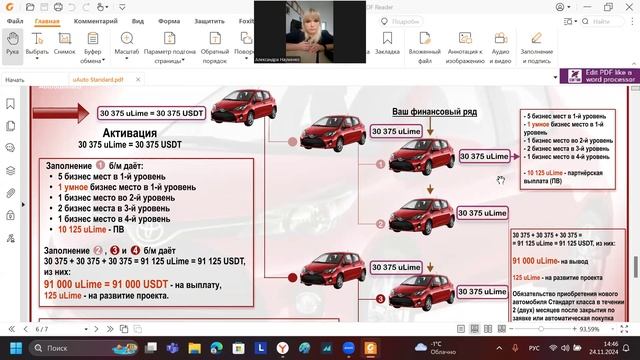
Task: Click the zoom level slider handle
Action: click(x=541, y=329)
